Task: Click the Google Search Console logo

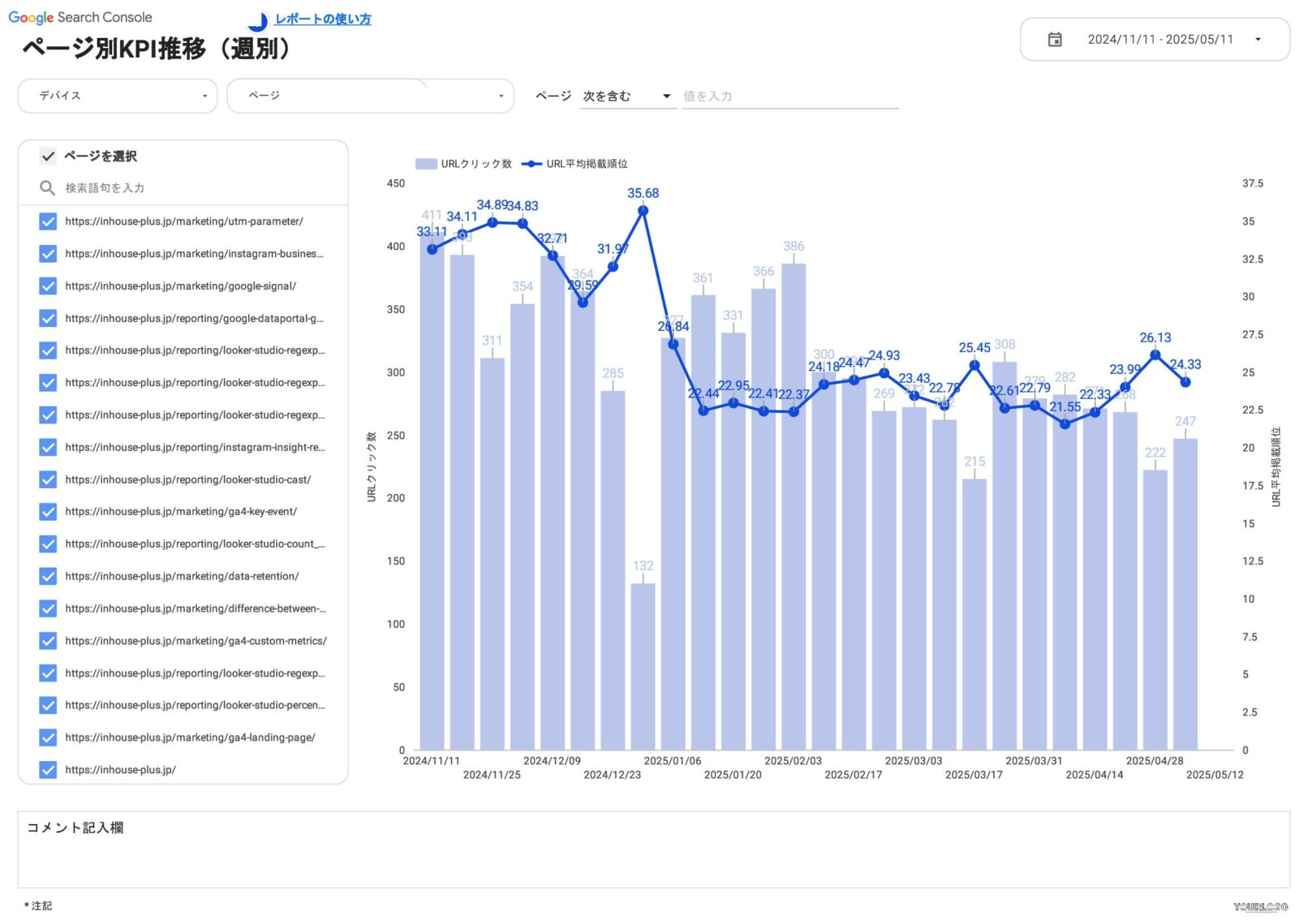Action: pos(80,17)
